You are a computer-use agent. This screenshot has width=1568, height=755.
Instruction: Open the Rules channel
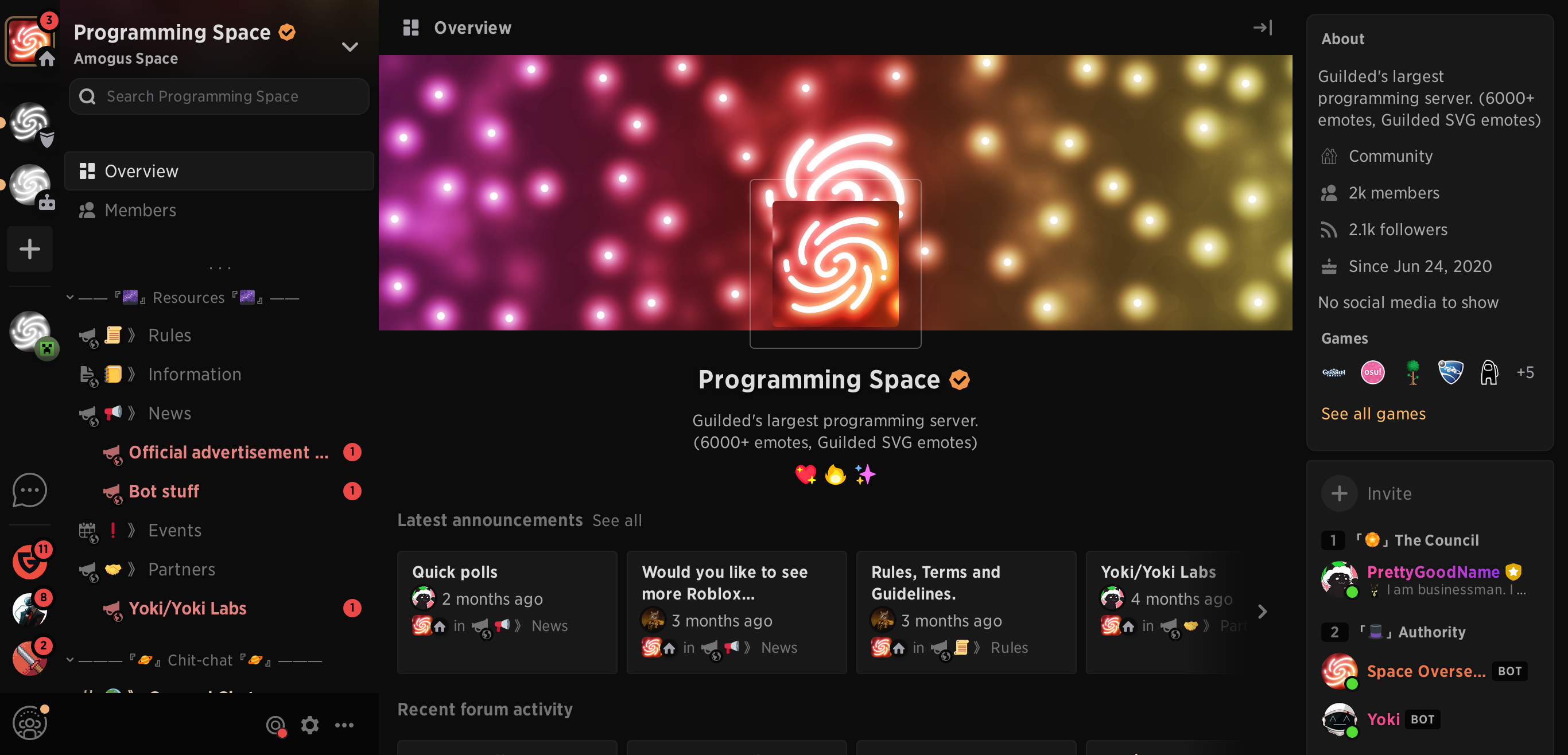point(169,335)
